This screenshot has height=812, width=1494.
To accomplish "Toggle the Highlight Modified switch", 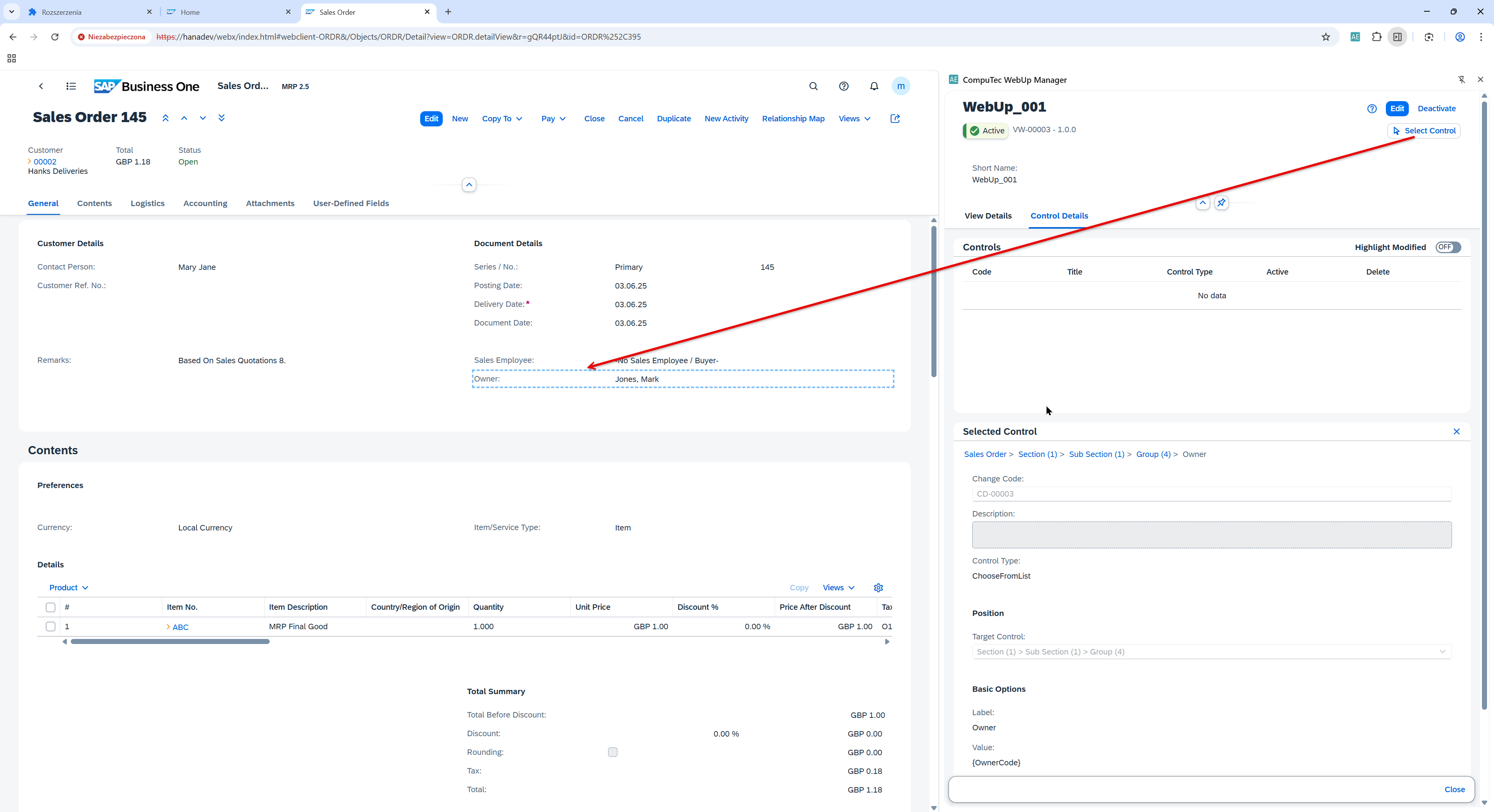I will tap(1448, 247).
